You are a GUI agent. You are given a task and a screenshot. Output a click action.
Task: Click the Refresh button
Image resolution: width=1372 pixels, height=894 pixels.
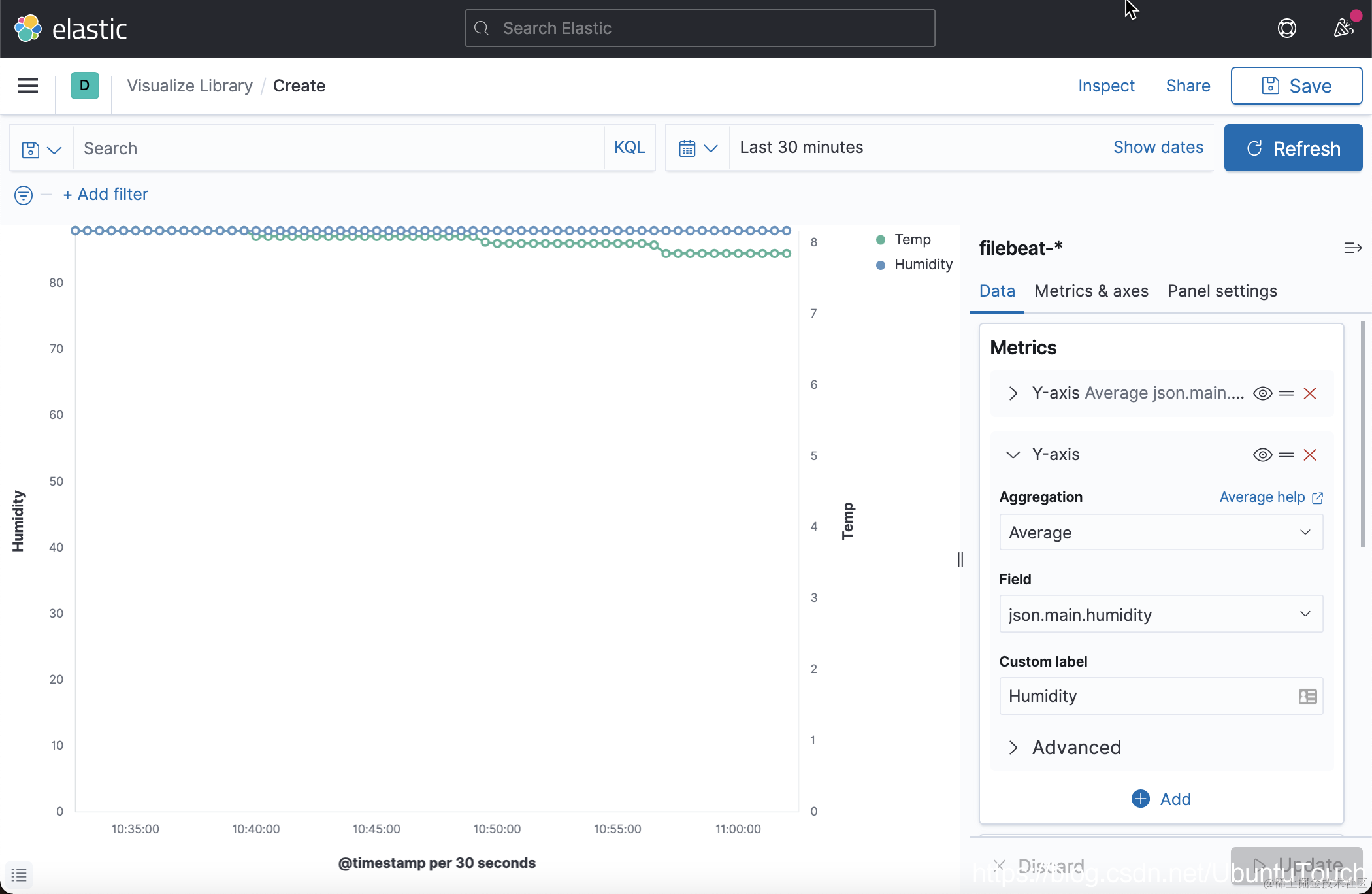[x=1293, y=148]
